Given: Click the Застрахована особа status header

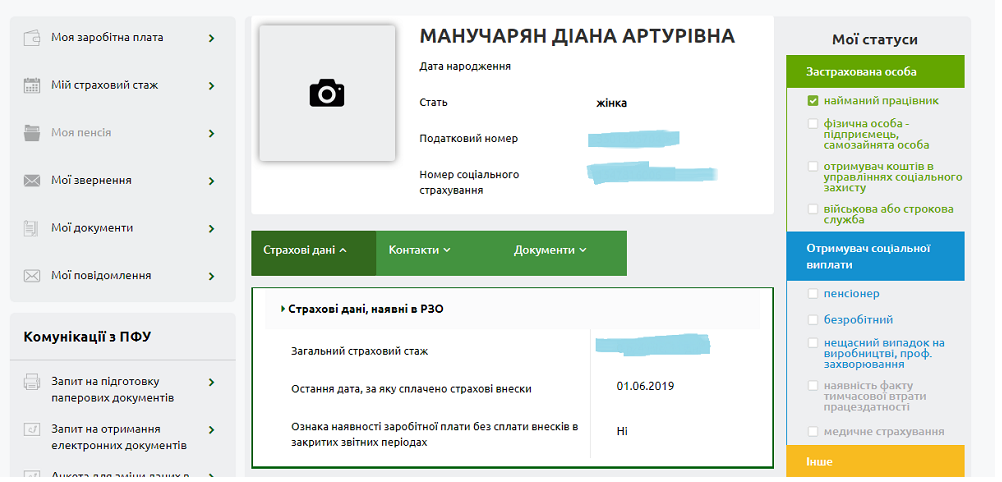Looking at the screenshot, I should pyautogui.click(x=875, y=72).
